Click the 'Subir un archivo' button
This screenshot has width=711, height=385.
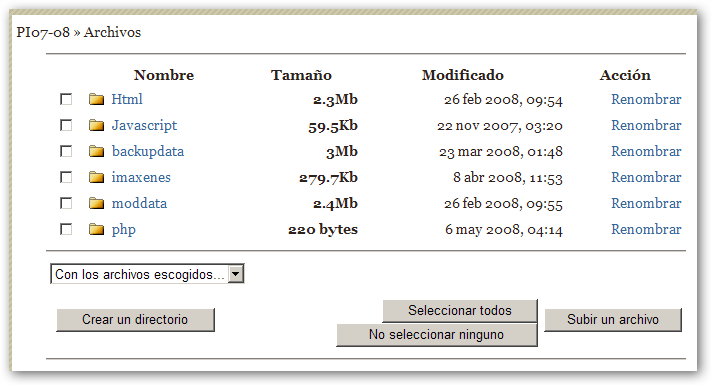[x=613, y=320]
